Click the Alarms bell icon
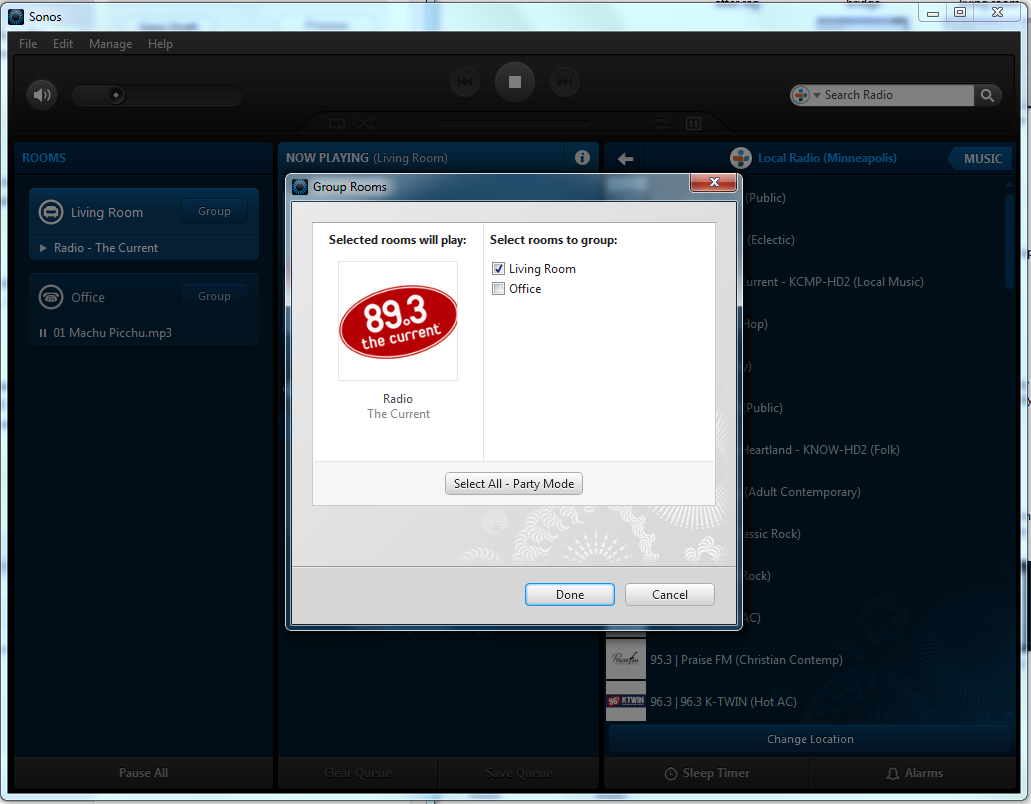 click(x=893, y=774)
